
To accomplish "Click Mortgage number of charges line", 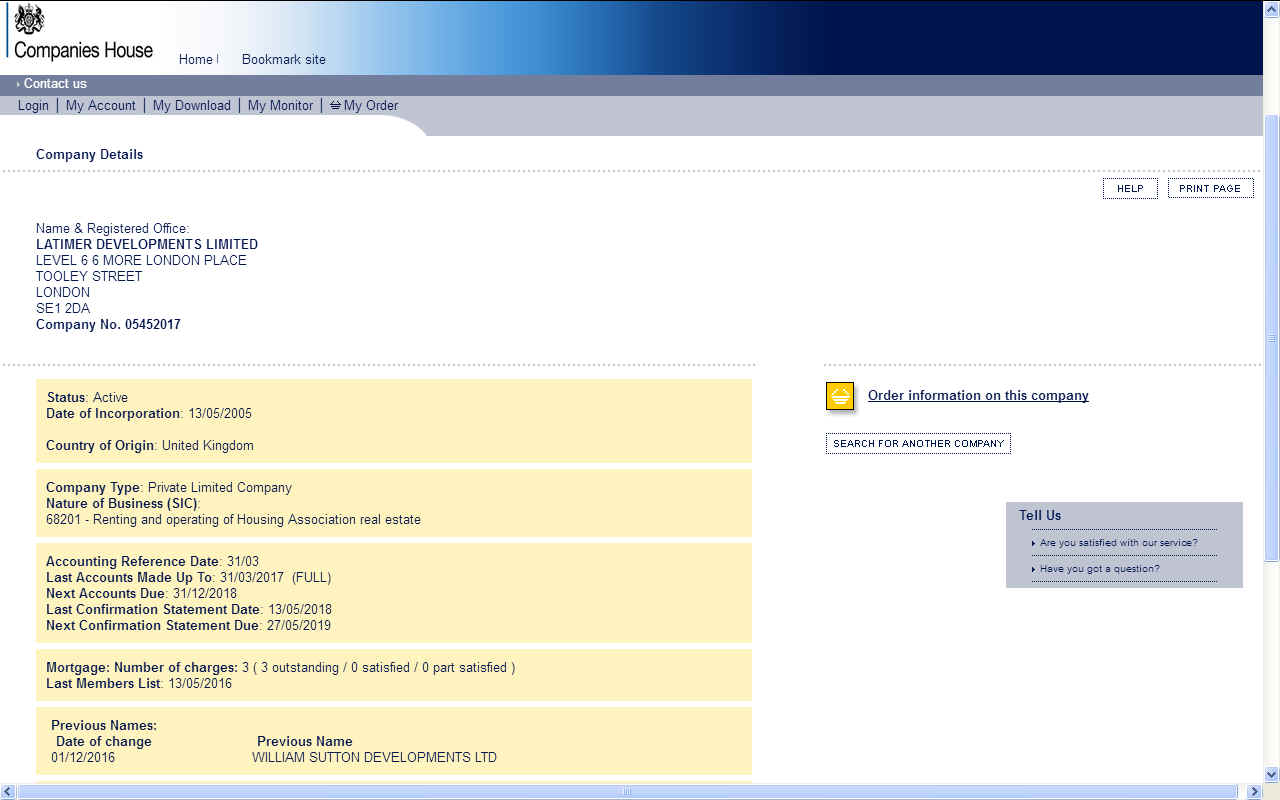I will pos(281,668).
